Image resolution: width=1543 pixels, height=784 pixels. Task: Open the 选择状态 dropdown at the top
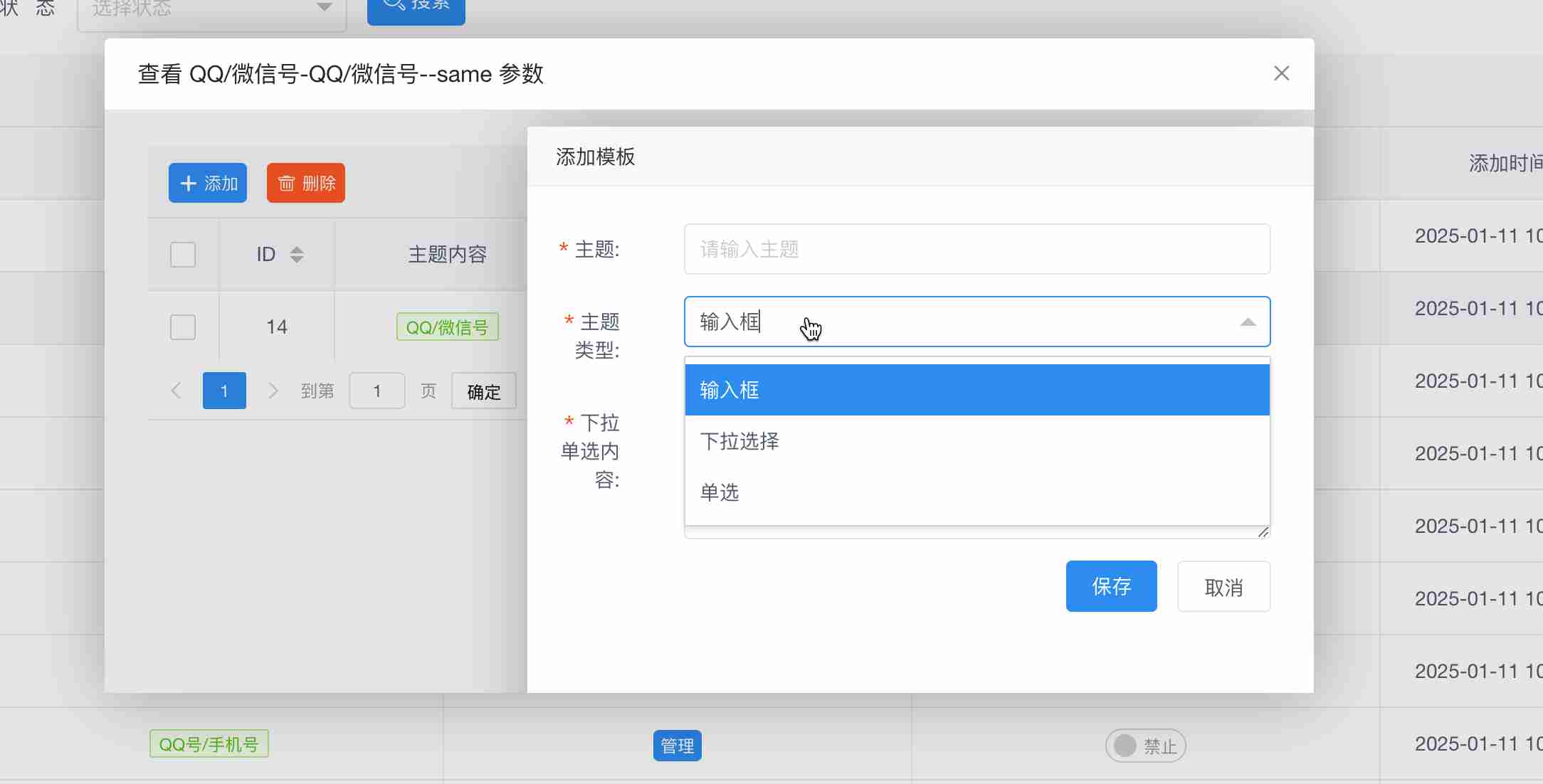(x=211, y=9)
